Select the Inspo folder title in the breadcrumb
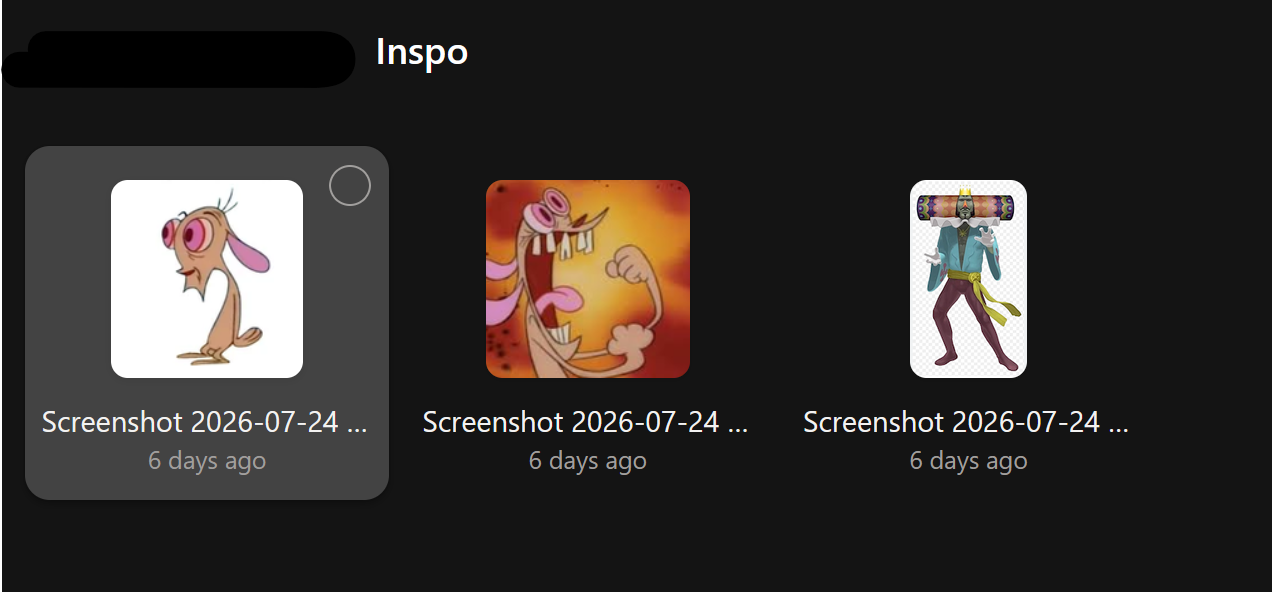Image resolution: width=1272 pixels, height=592 pixels. [x=422, y=52]
